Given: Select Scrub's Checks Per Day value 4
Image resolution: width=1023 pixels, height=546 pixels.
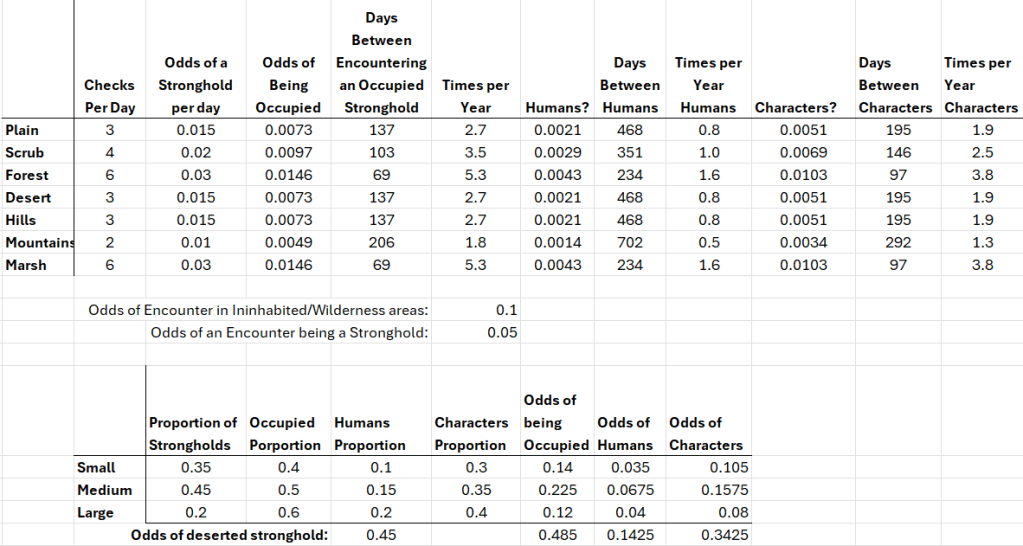Looking at the screenshot, I should [110, 153].
